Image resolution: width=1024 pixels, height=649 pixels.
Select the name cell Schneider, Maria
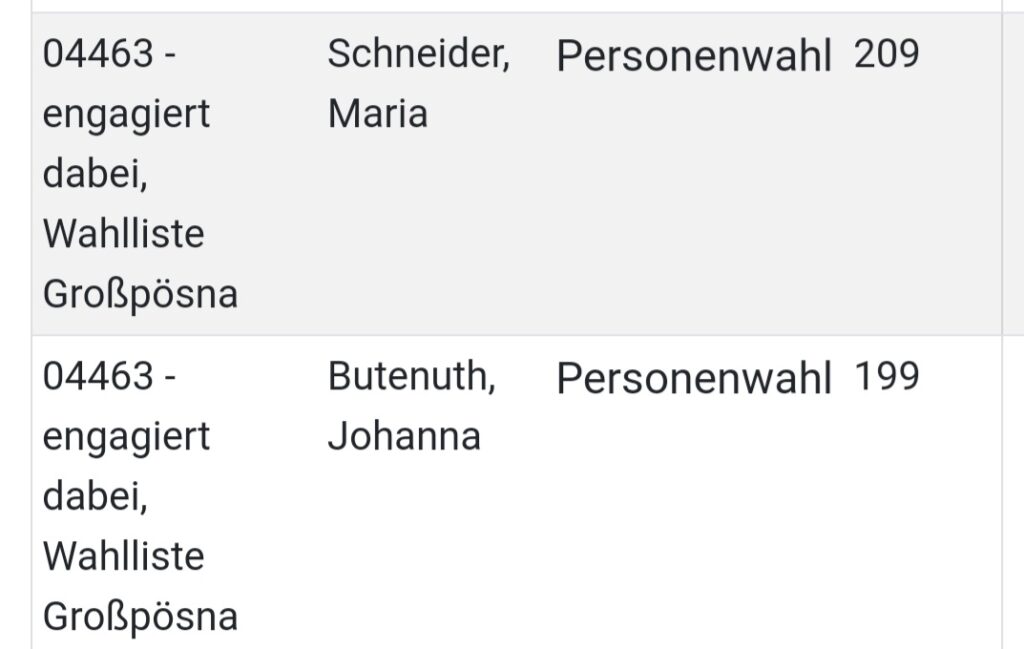click(x=419, y=83)
